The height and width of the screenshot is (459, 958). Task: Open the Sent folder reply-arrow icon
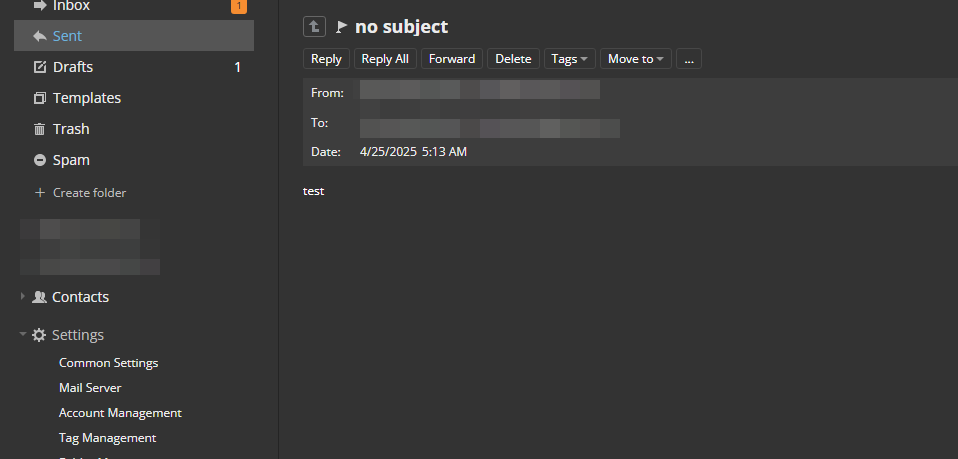point(40,36)
